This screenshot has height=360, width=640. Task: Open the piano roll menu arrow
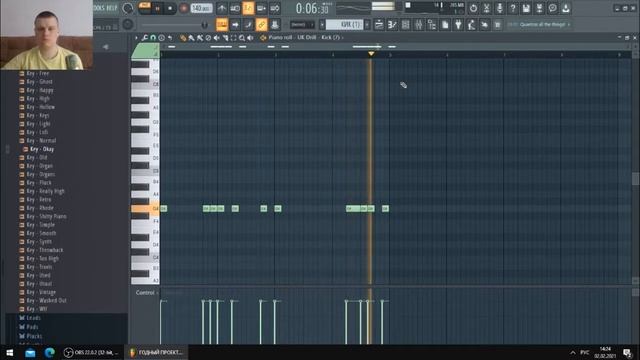tap(136, 38)
